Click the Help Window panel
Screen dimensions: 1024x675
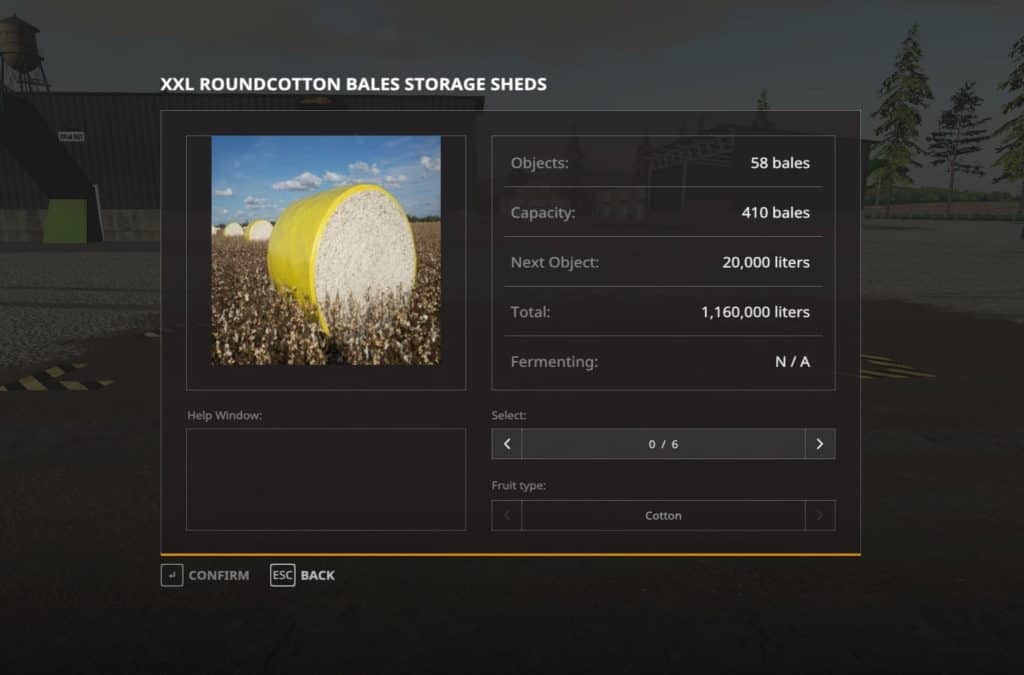[325, 479]
